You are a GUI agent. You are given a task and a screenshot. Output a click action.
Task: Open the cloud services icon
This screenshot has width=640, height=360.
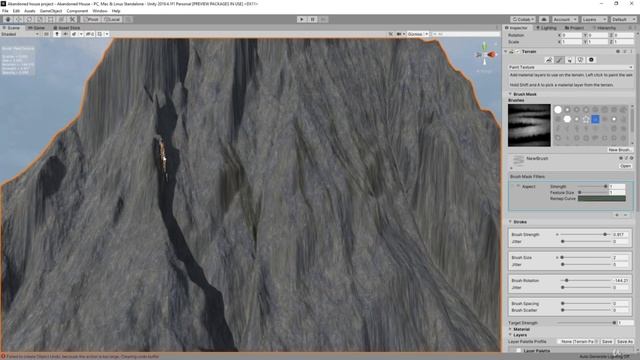click(544, 19)
